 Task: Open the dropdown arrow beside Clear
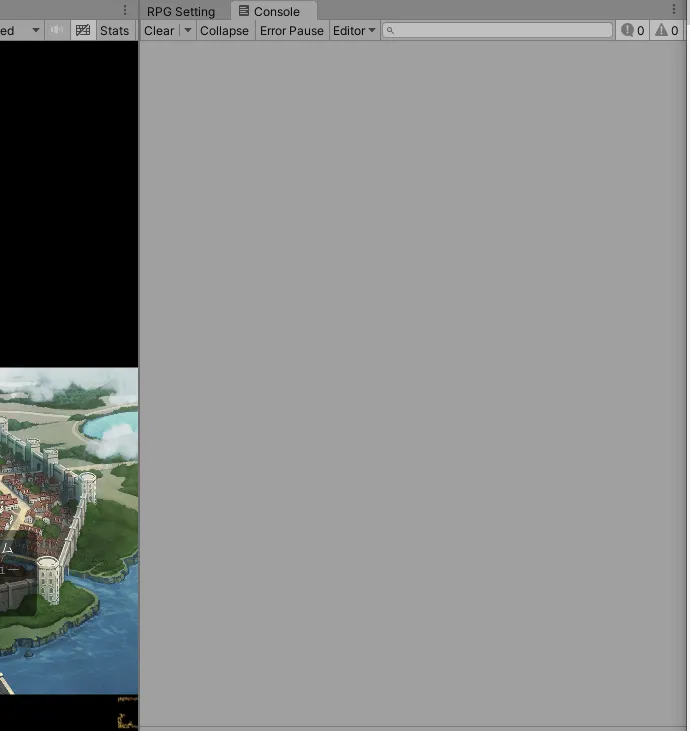(187, 30)
